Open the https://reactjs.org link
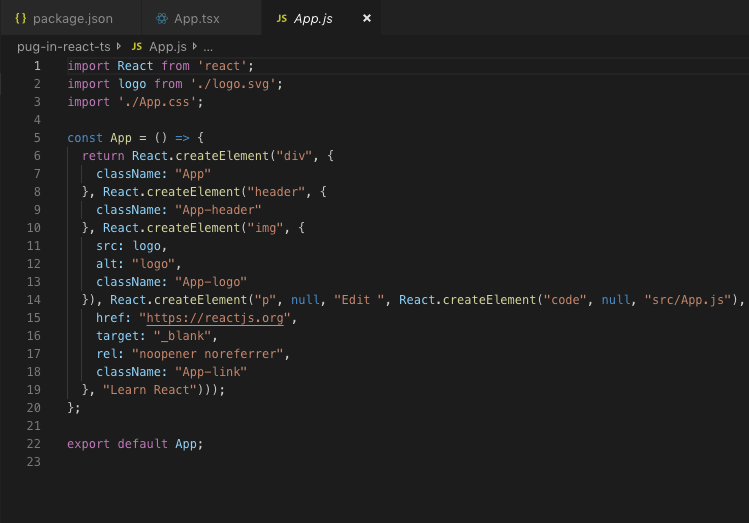Screen dimensions: 749x523 tap(214, 318)
